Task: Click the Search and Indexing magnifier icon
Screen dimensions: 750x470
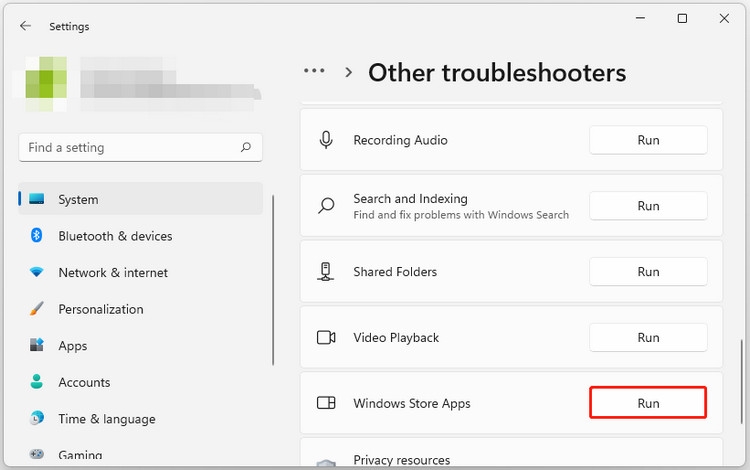Action: pos(326,206)
